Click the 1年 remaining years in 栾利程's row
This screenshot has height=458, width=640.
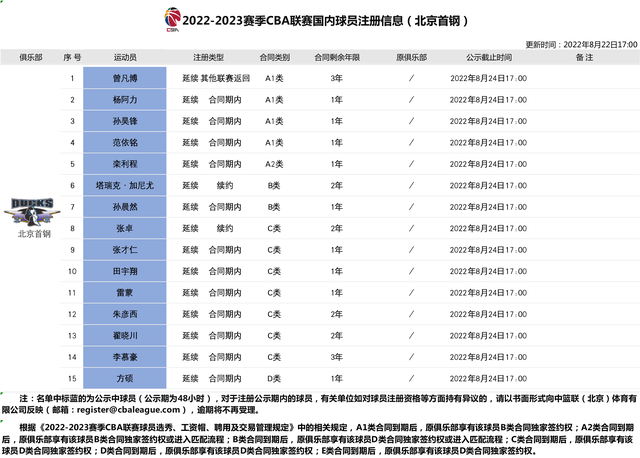(x=337, y=164)
